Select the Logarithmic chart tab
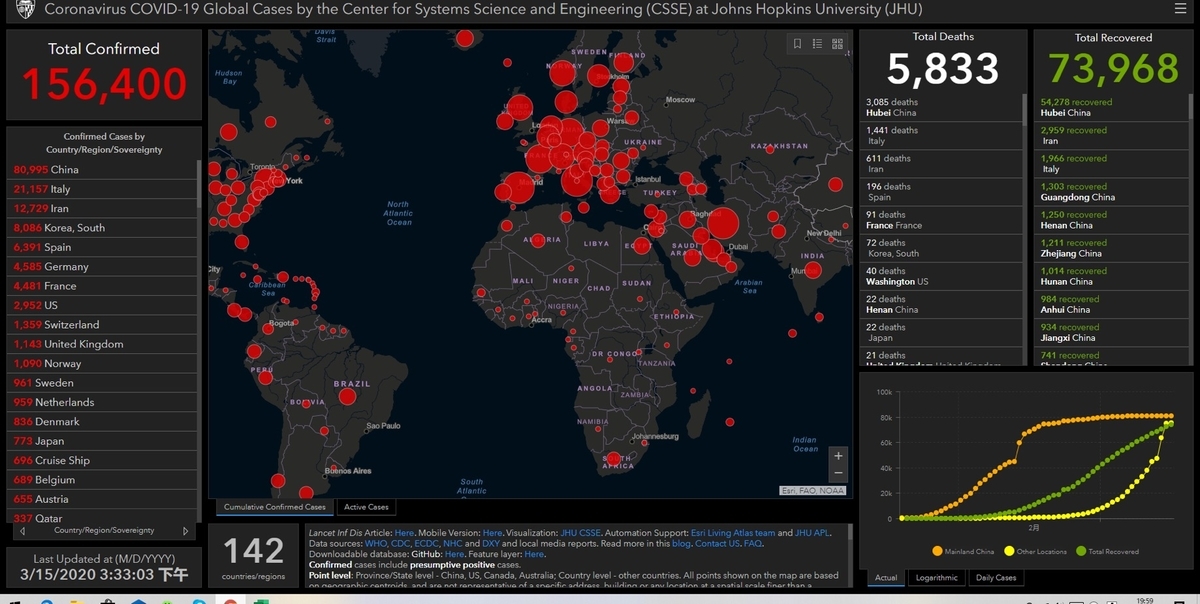The height and width of the screenshot is (604, 1200). pos(936,577)
